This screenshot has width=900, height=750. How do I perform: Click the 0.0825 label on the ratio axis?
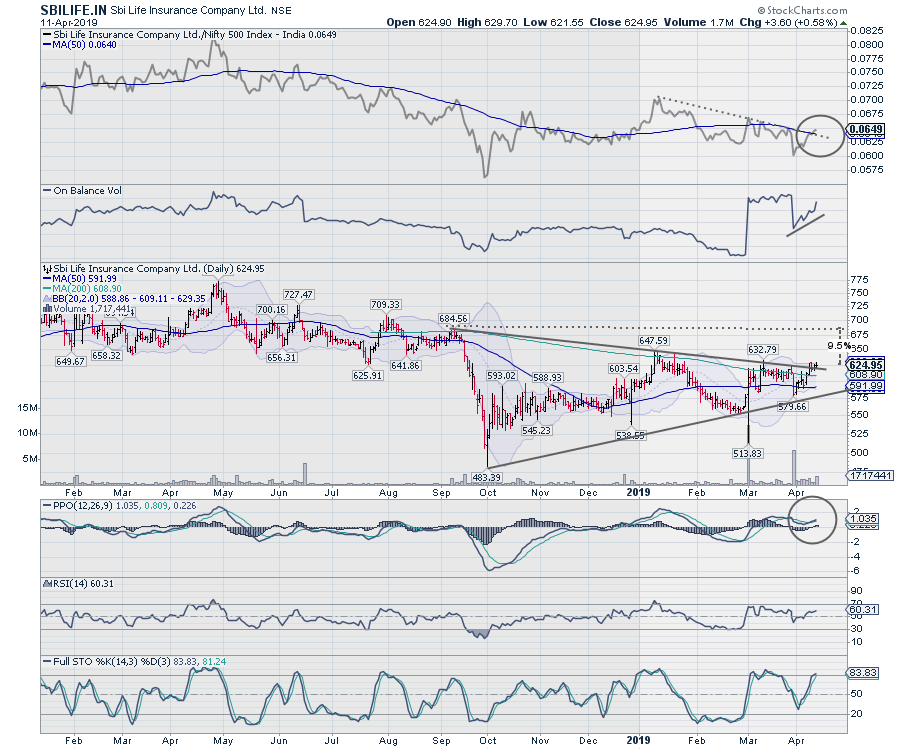867,30
